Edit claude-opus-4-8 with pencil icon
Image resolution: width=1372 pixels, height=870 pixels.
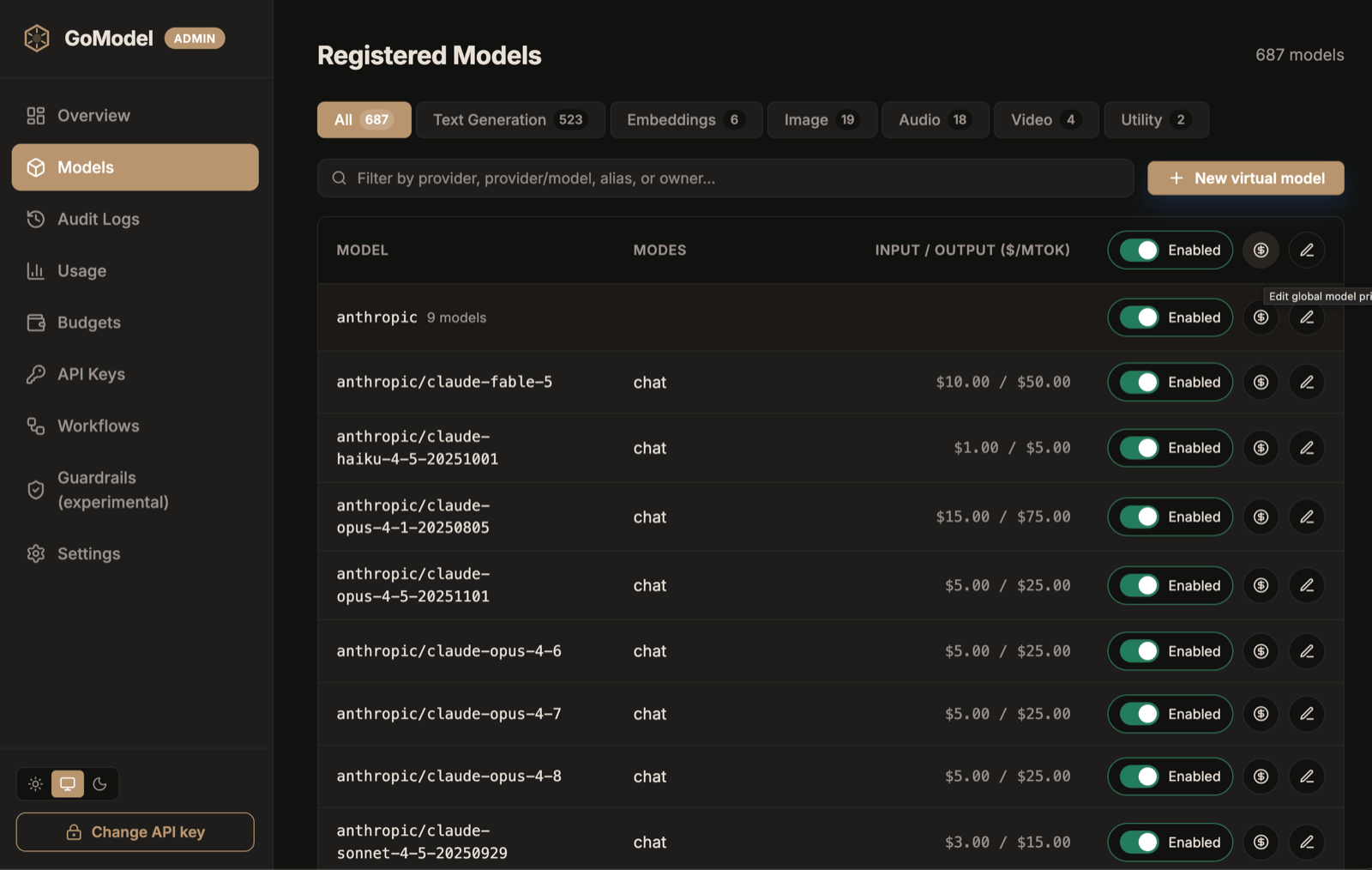point(1307,776)
